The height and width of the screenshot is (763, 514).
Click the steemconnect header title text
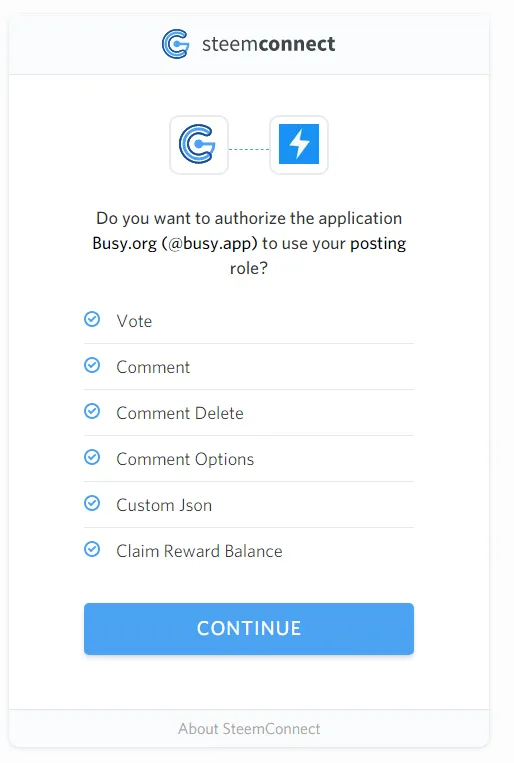pyautogui.click(x=268, y=44)
